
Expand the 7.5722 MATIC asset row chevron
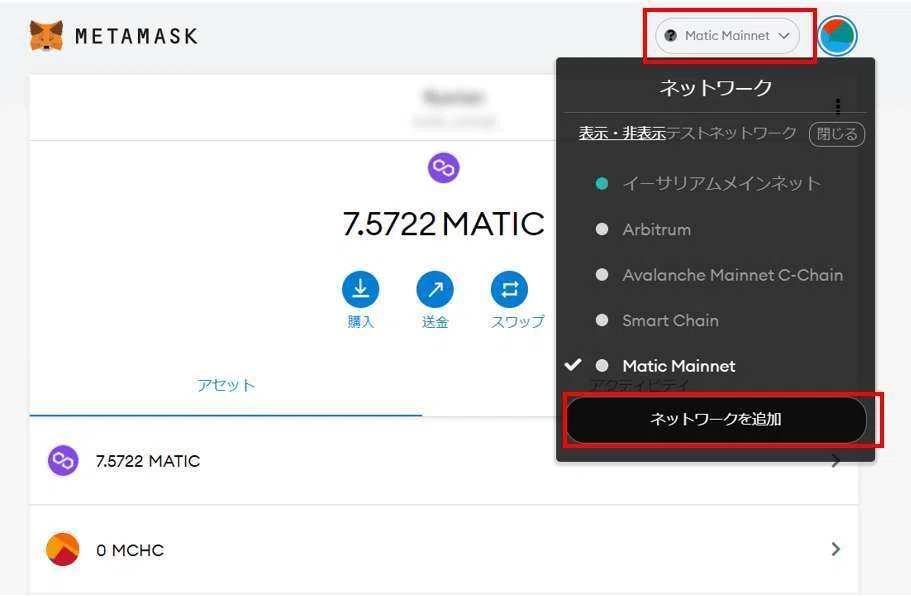click(x=835, y=461)
